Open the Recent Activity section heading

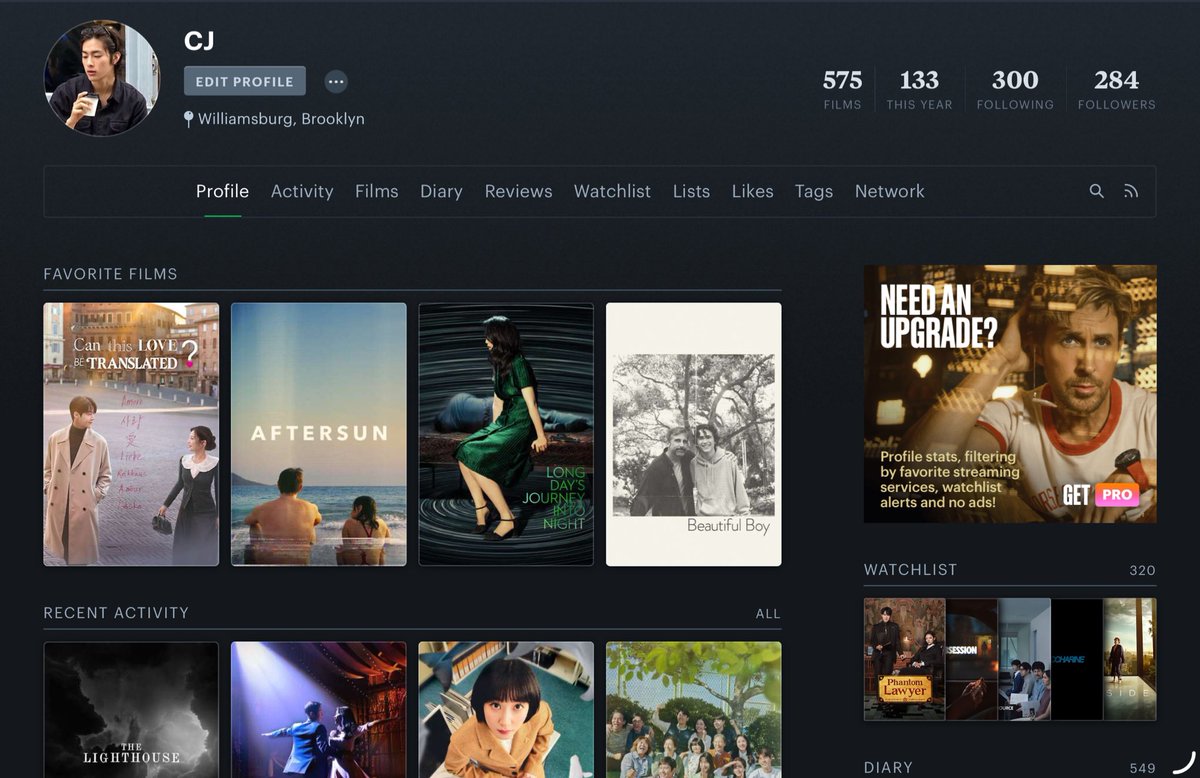[x=116, y=612]
